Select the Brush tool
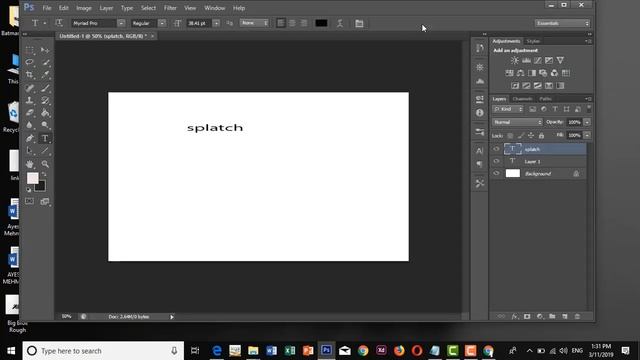The image size is (640, 360). 45,88
